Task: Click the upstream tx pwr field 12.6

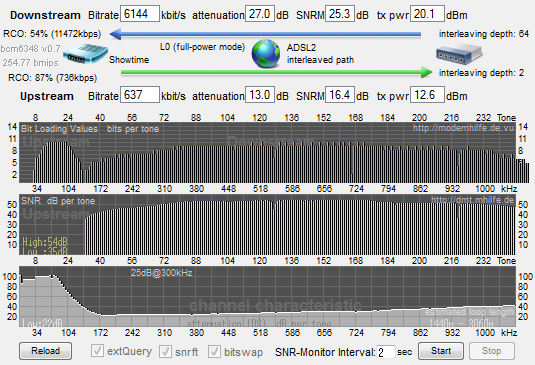Action: coord(427,94)
